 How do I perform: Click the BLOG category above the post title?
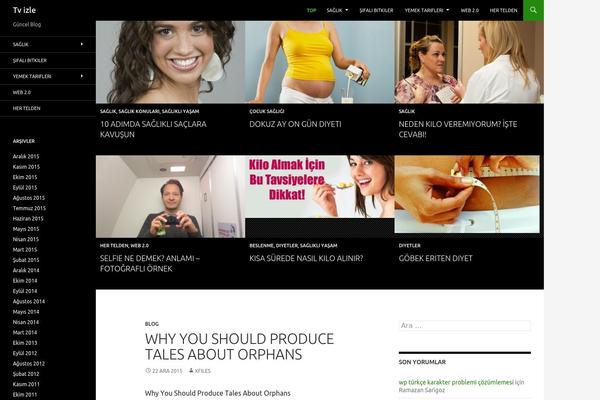pyautogui.click(x=152, y=324)
